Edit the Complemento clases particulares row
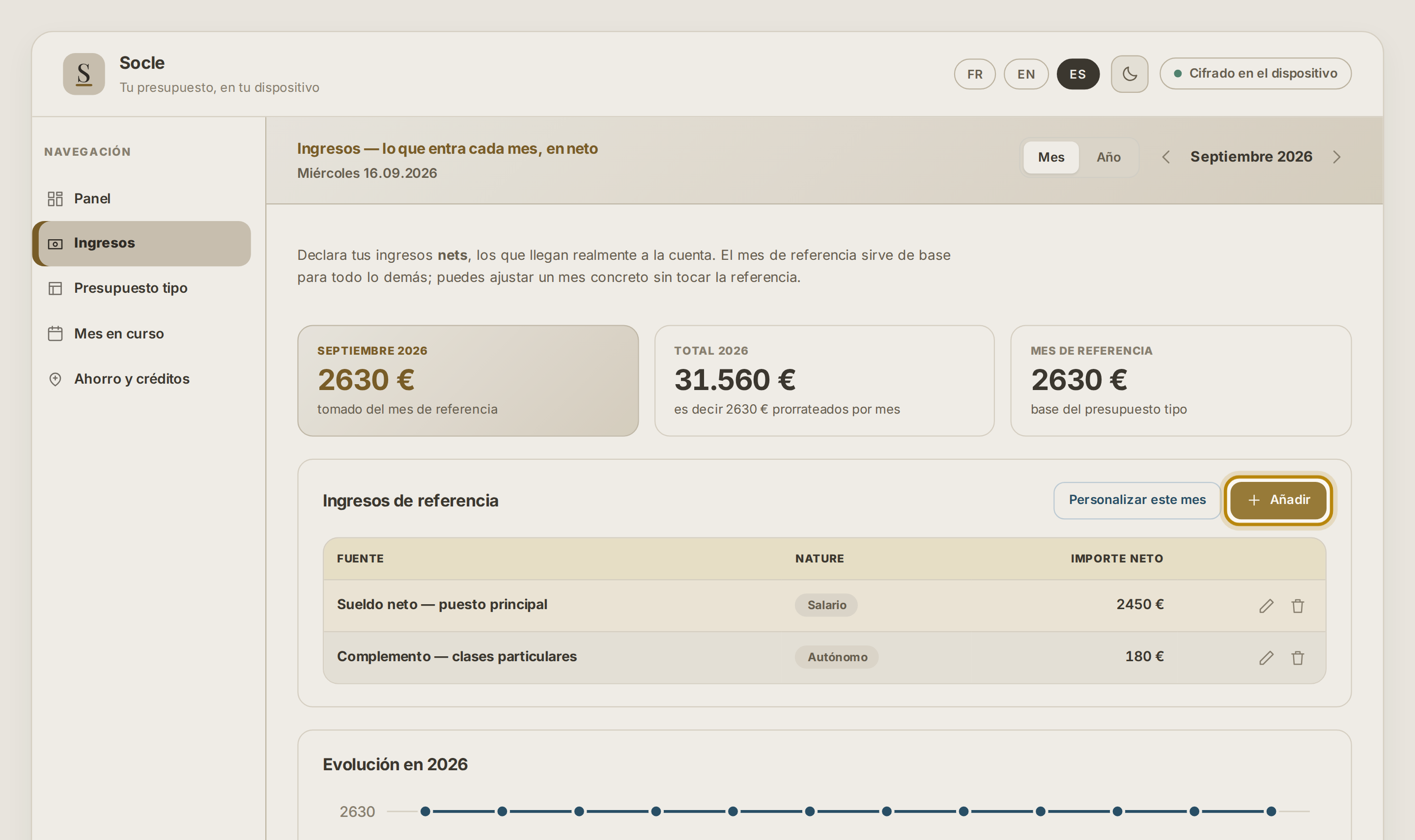The width and height of the screenshot is (1415, 840). tap(1266, 658)
